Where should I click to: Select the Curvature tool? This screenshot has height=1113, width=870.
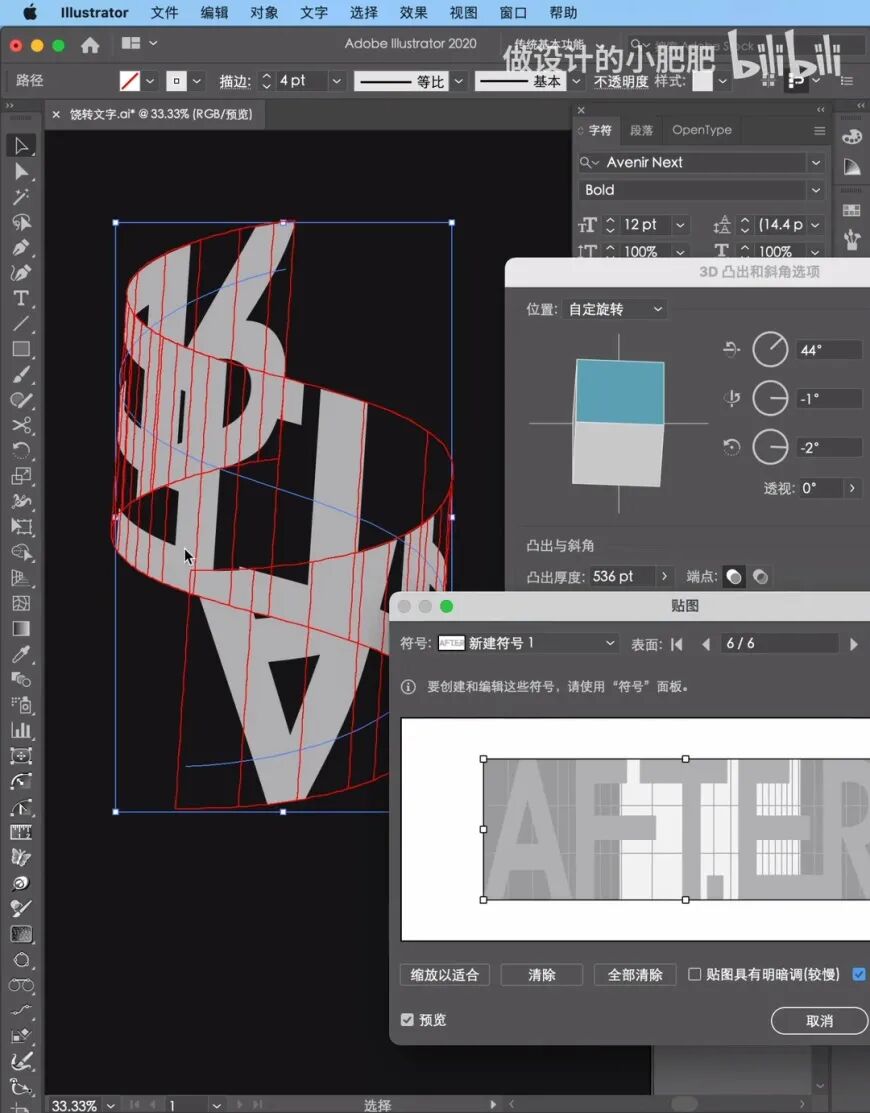[x=21, y=273]
